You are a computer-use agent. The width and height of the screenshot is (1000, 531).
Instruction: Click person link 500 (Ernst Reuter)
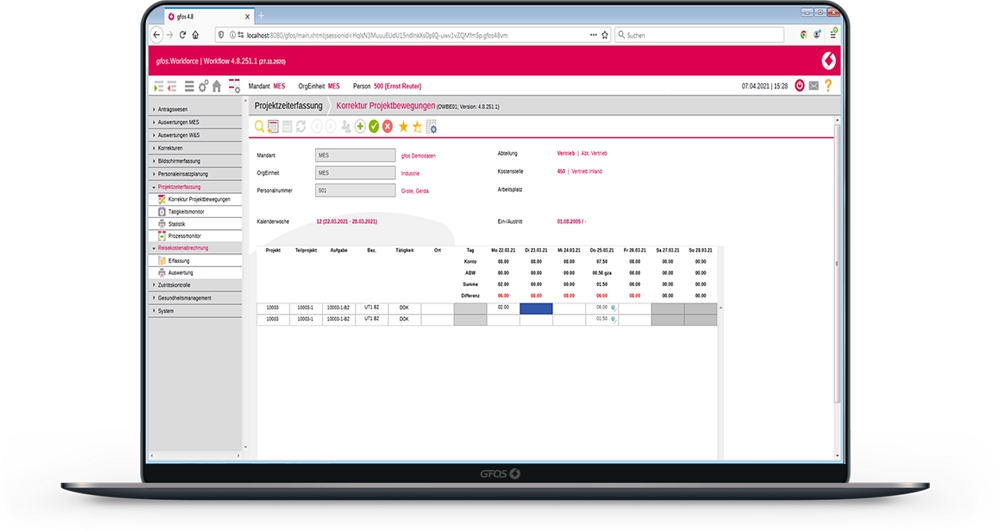click(397, 86)
